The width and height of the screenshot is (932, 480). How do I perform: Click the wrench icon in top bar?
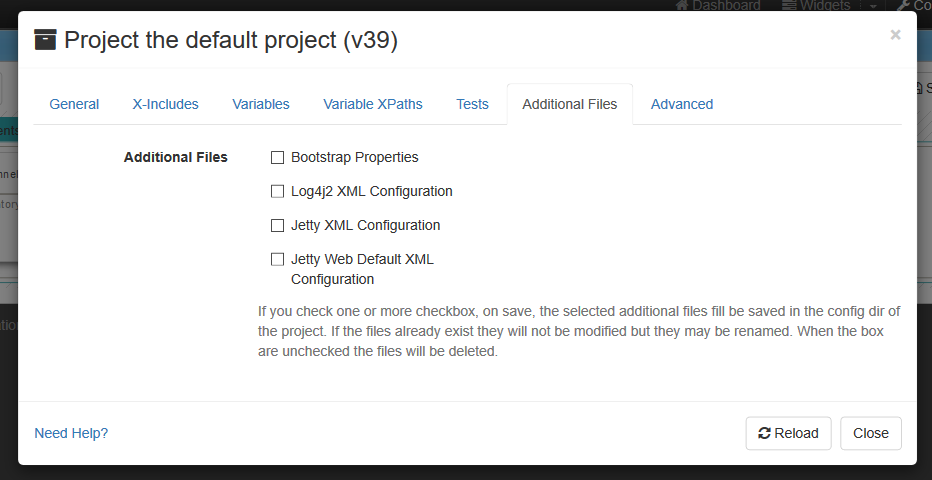903,5
